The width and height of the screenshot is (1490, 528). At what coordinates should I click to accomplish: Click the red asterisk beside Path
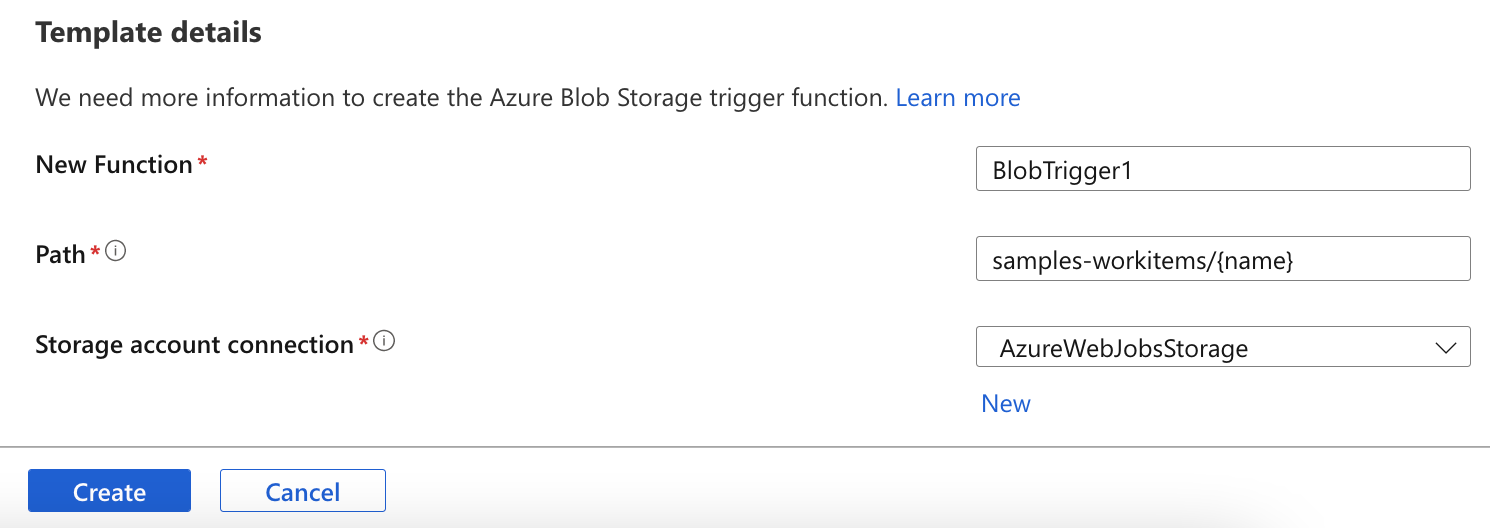click(x=96, y=253)
